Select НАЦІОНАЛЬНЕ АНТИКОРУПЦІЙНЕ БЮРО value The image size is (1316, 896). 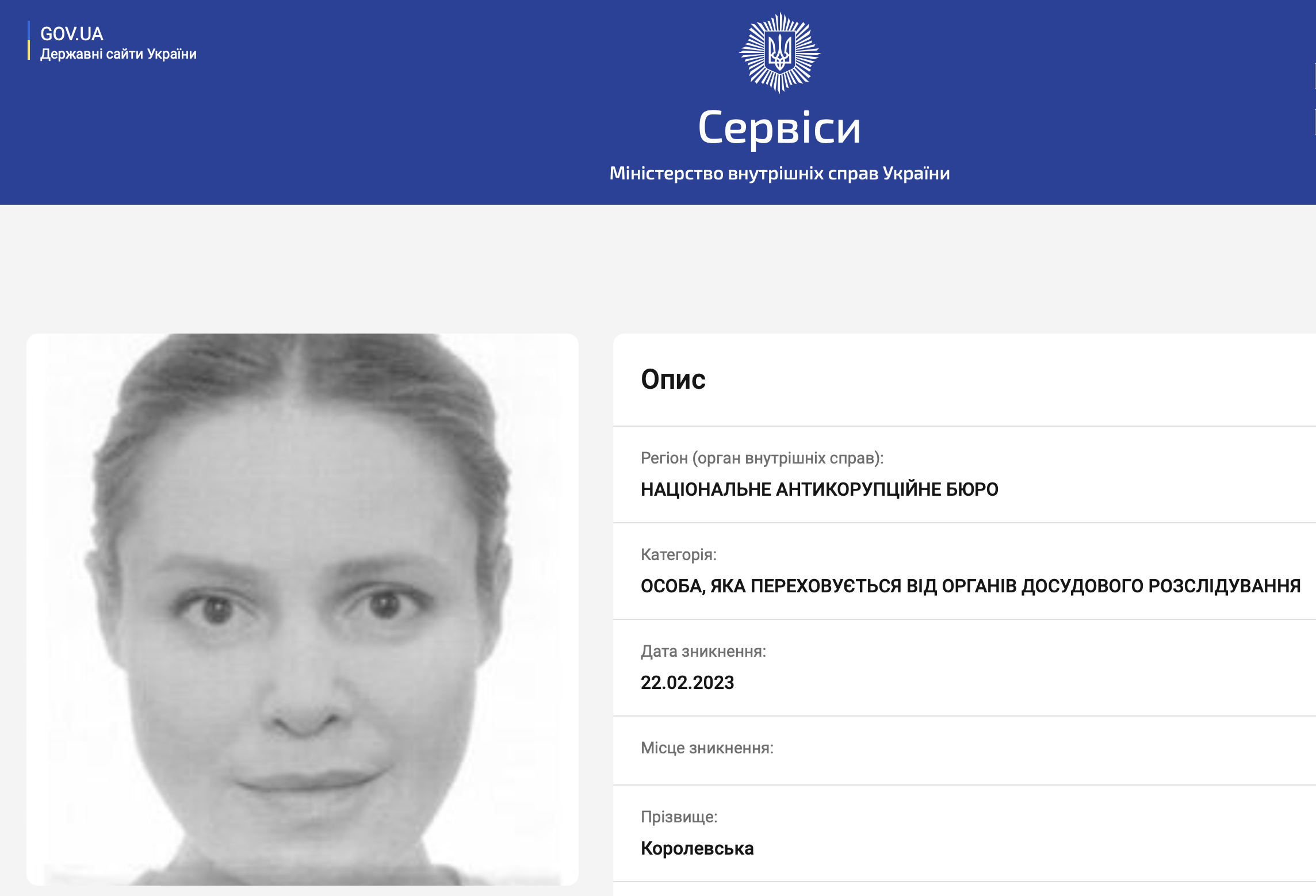[820, 489]
